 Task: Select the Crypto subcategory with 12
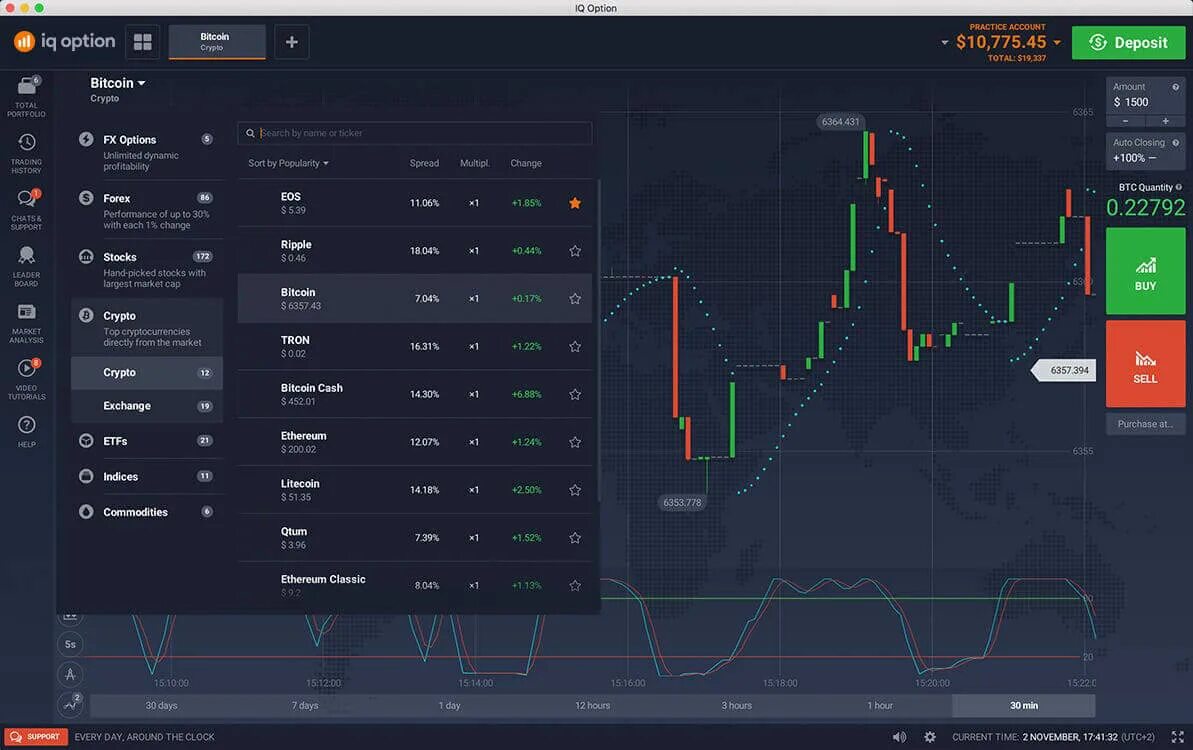[x=147, y=373]
